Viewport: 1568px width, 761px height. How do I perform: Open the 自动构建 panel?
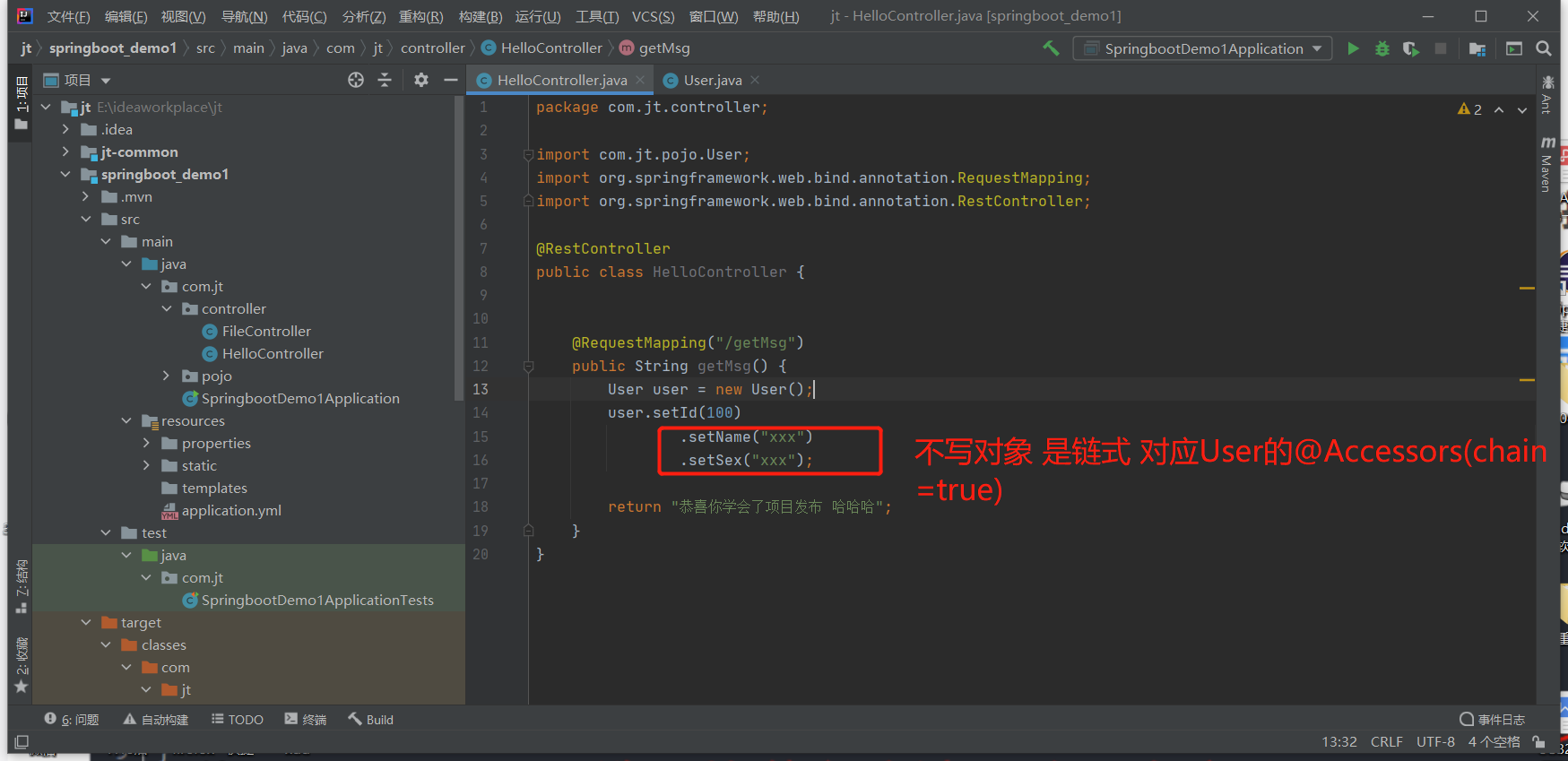coord(156,720)
